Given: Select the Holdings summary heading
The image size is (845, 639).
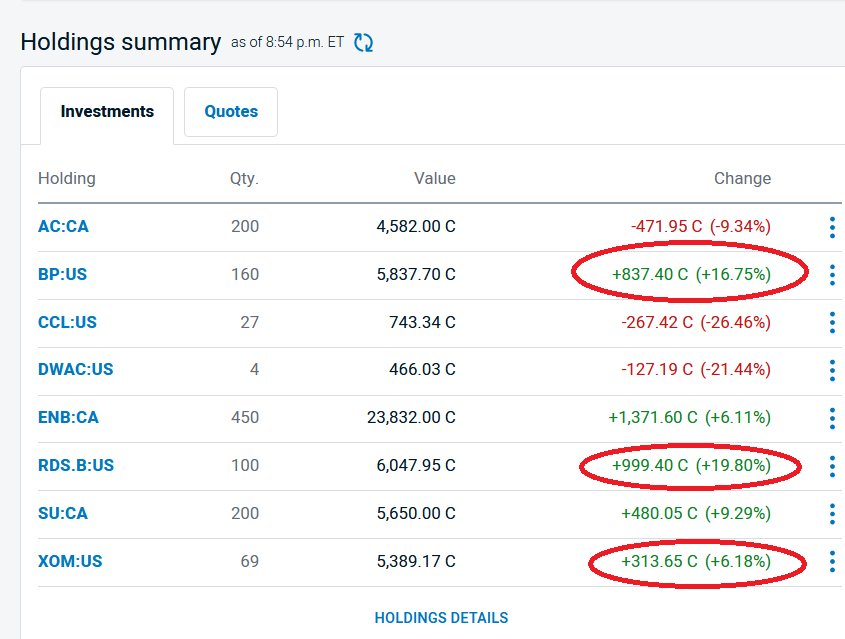Looking at the screenshot, I should tap(121, 42).
